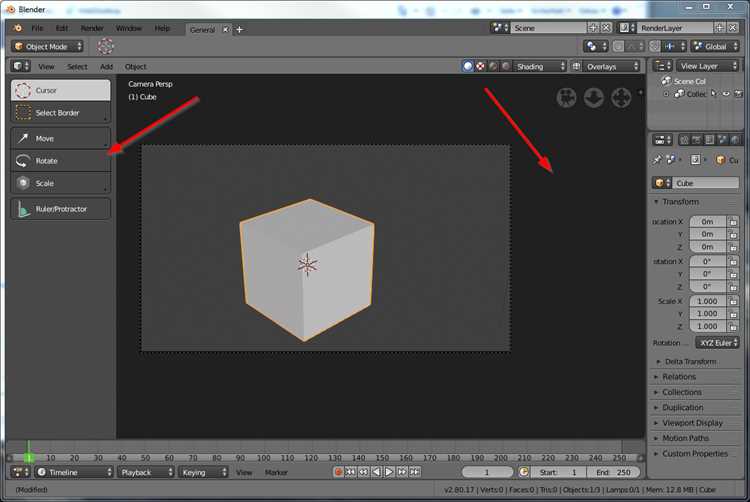Select the Select Border tool

click(60, 113)
